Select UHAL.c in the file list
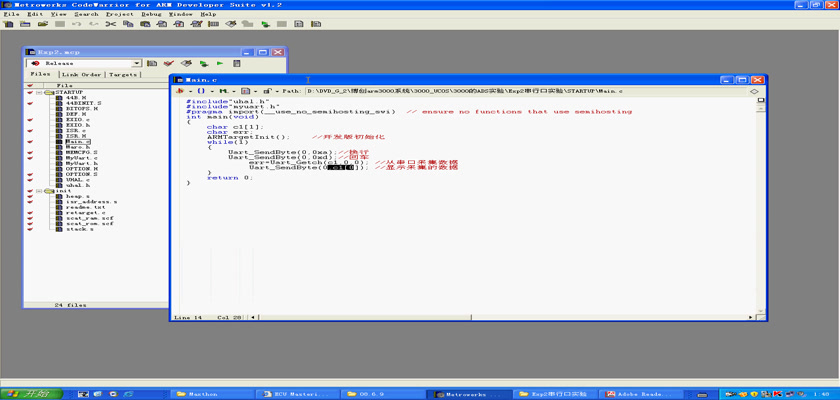 pyautogui.click(x=78, y=180)
